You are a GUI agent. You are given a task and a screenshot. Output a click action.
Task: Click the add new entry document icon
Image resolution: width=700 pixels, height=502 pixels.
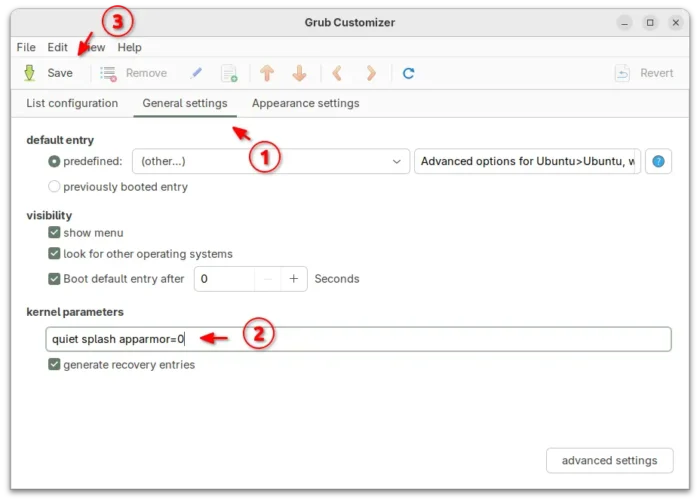[x=229, y=73]
